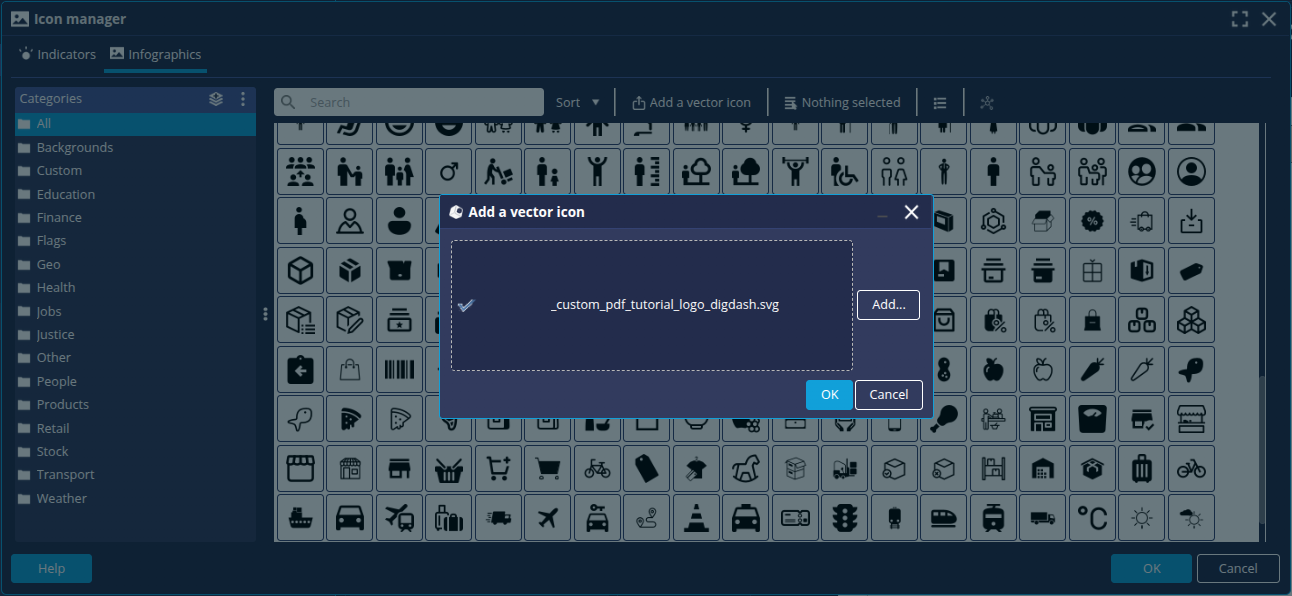Open the Sort dropdown
Viewport: 1292px width, 596px height.
coord(578,102)
